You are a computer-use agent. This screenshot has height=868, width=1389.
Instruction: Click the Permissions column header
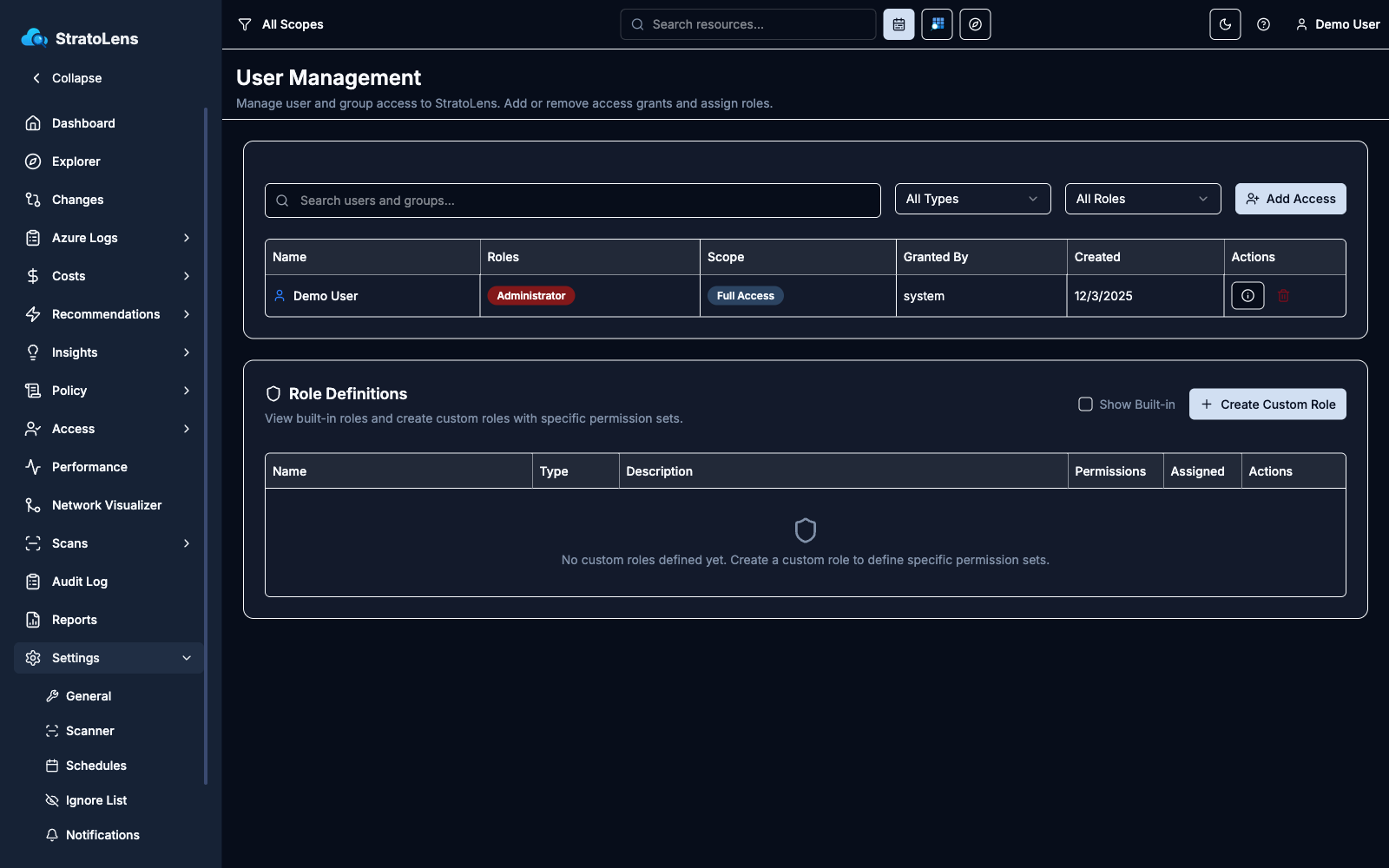point(1116,471)
